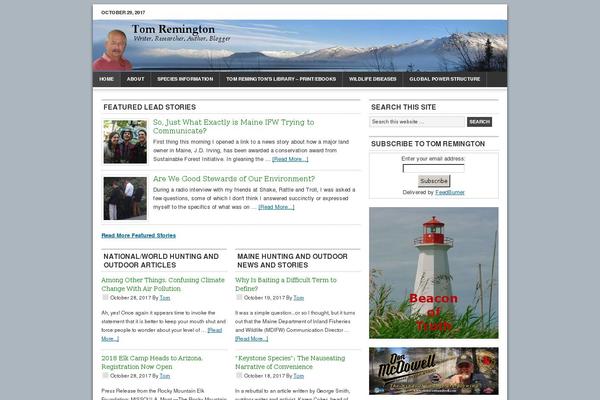Open the Read More Featured Stories link

pyautogui.click(x=139, y=235)
